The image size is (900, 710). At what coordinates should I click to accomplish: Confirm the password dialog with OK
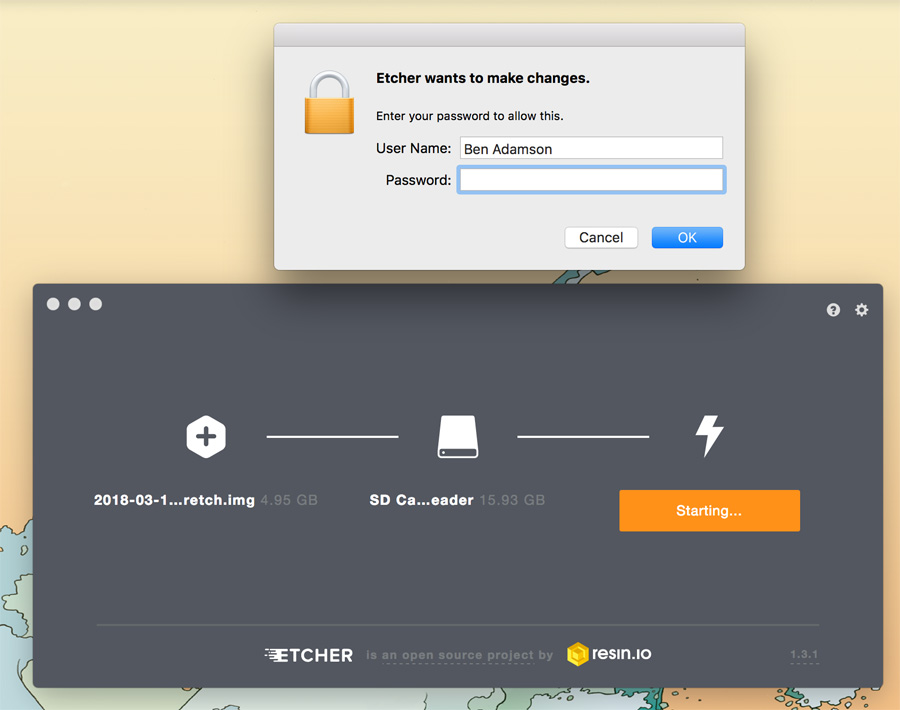coord(687,238)
